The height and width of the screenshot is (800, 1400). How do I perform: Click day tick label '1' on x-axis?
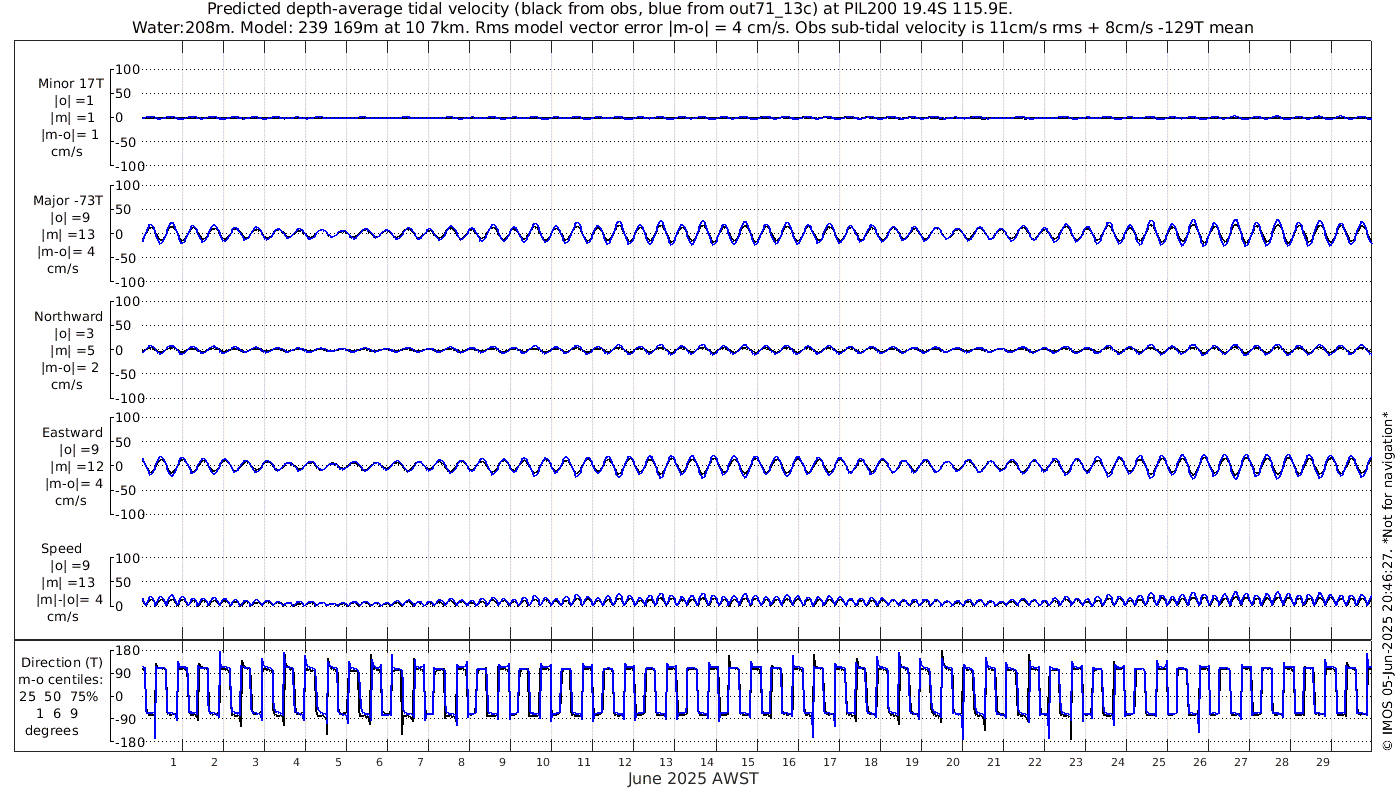pyautogui.click(x=174, y=761)
